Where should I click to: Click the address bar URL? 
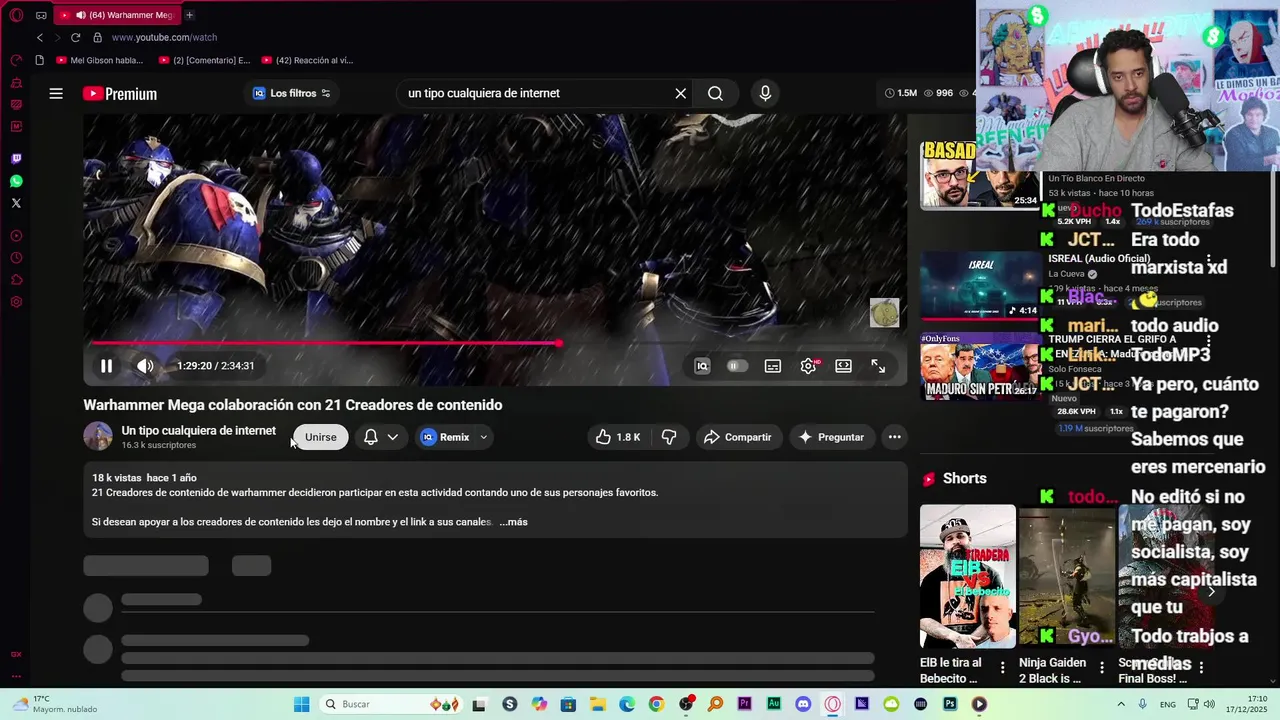click(x=164, y=37)
